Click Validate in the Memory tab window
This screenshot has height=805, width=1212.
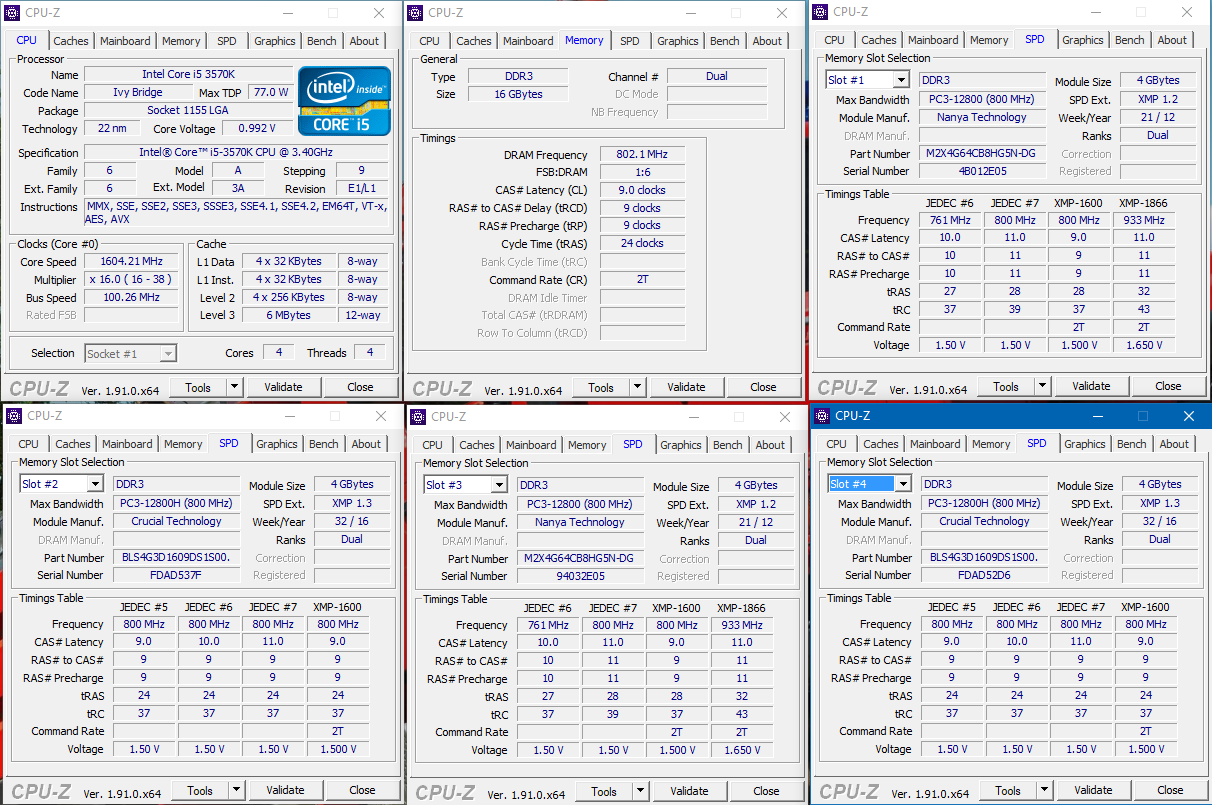(x=686, y=387)
